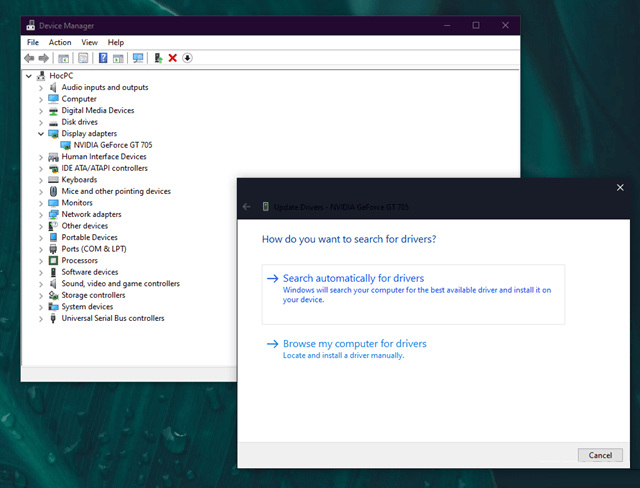Select the Digital Media Devices label
Screen dimensions: 640x488
click(98, 111)
